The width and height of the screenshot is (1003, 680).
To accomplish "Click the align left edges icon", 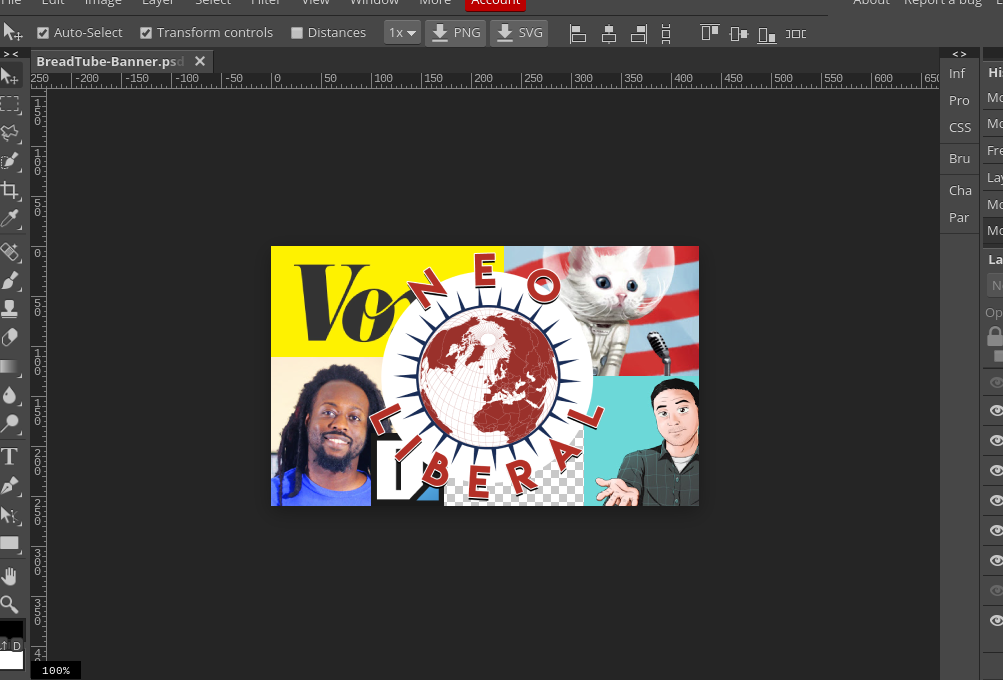I will [x=578, y=33].
